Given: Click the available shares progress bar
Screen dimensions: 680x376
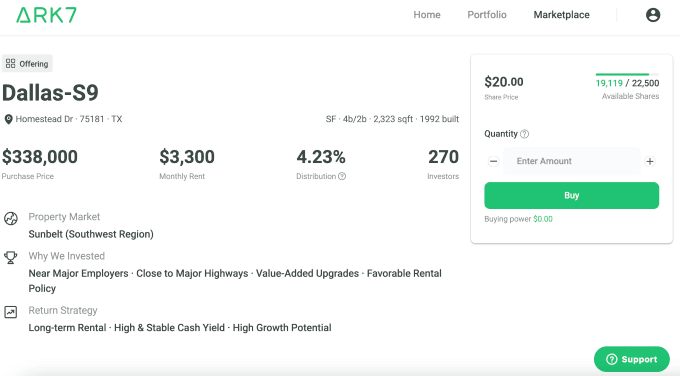Looking at the screenshot, I should tap(627, 75).
